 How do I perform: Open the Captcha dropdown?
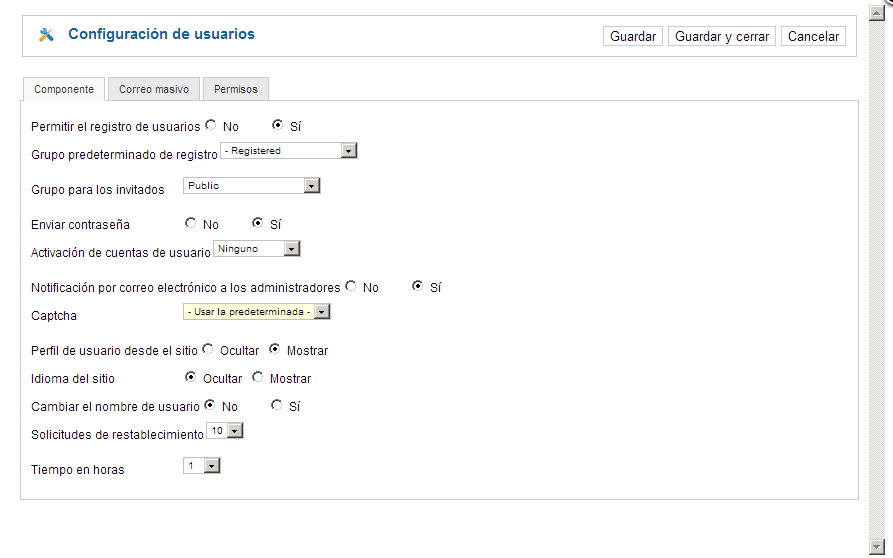click(257, 312)
